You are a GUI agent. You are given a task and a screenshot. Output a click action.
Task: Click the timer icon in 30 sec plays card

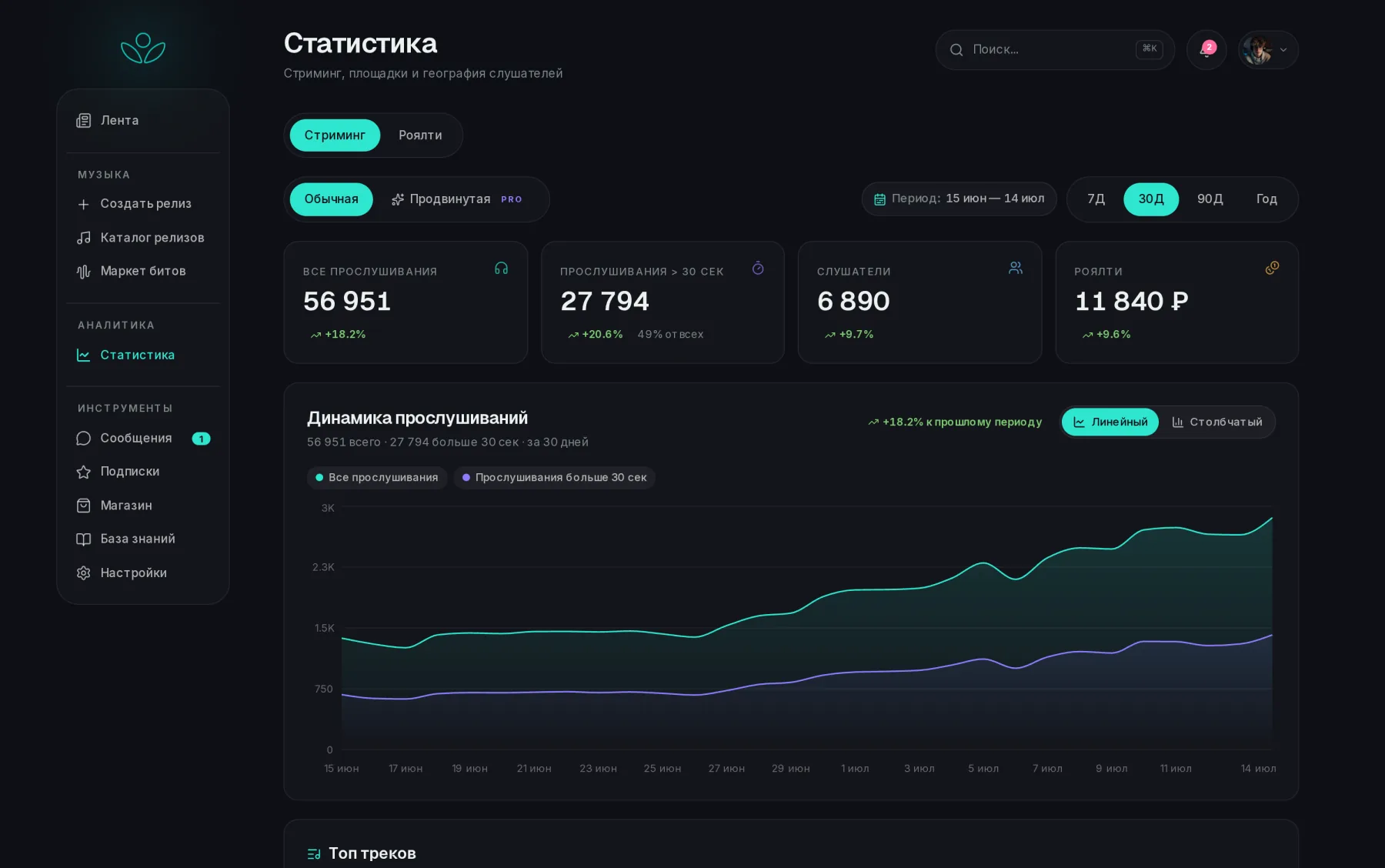(x=758, y=269)
